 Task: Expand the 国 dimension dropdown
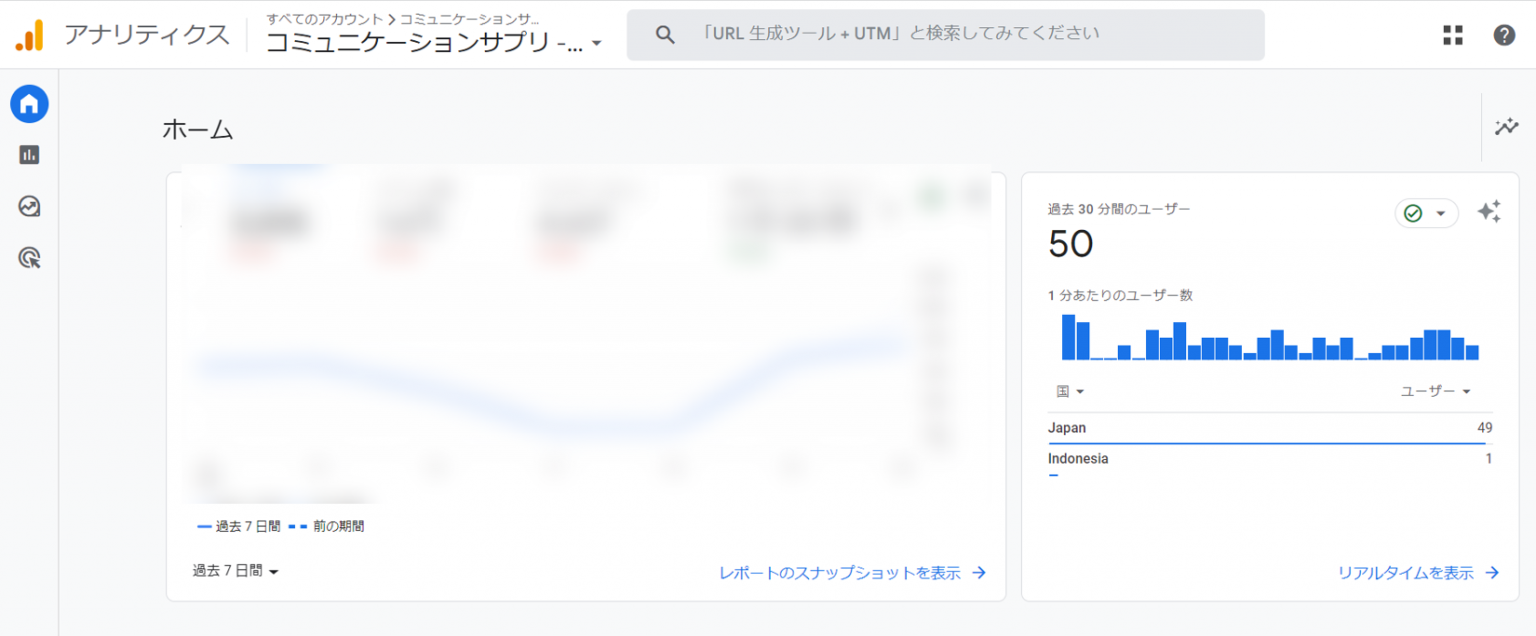tap(1070, 391)
